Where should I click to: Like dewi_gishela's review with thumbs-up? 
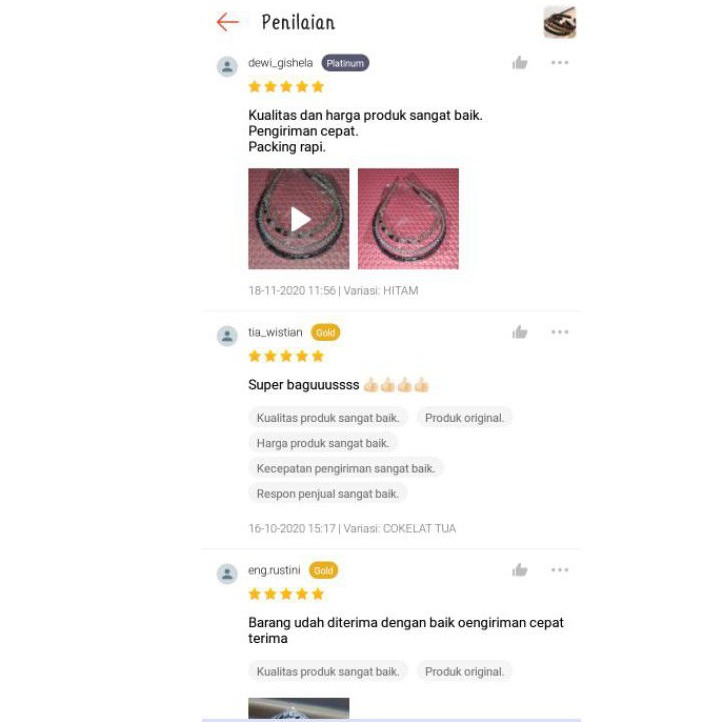tap(519, 63)
